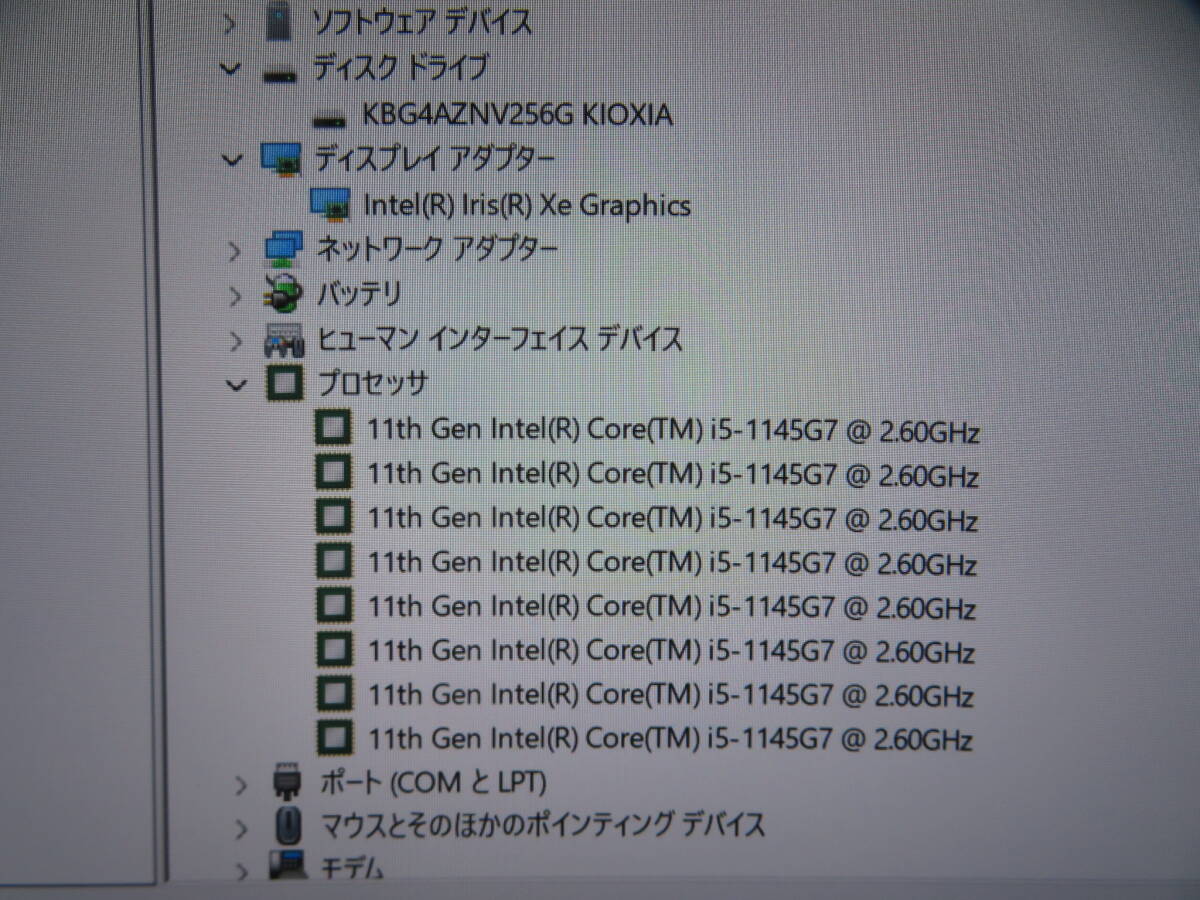
Task: Expand the ソフトウェア デバイス node
Action: 231,24
